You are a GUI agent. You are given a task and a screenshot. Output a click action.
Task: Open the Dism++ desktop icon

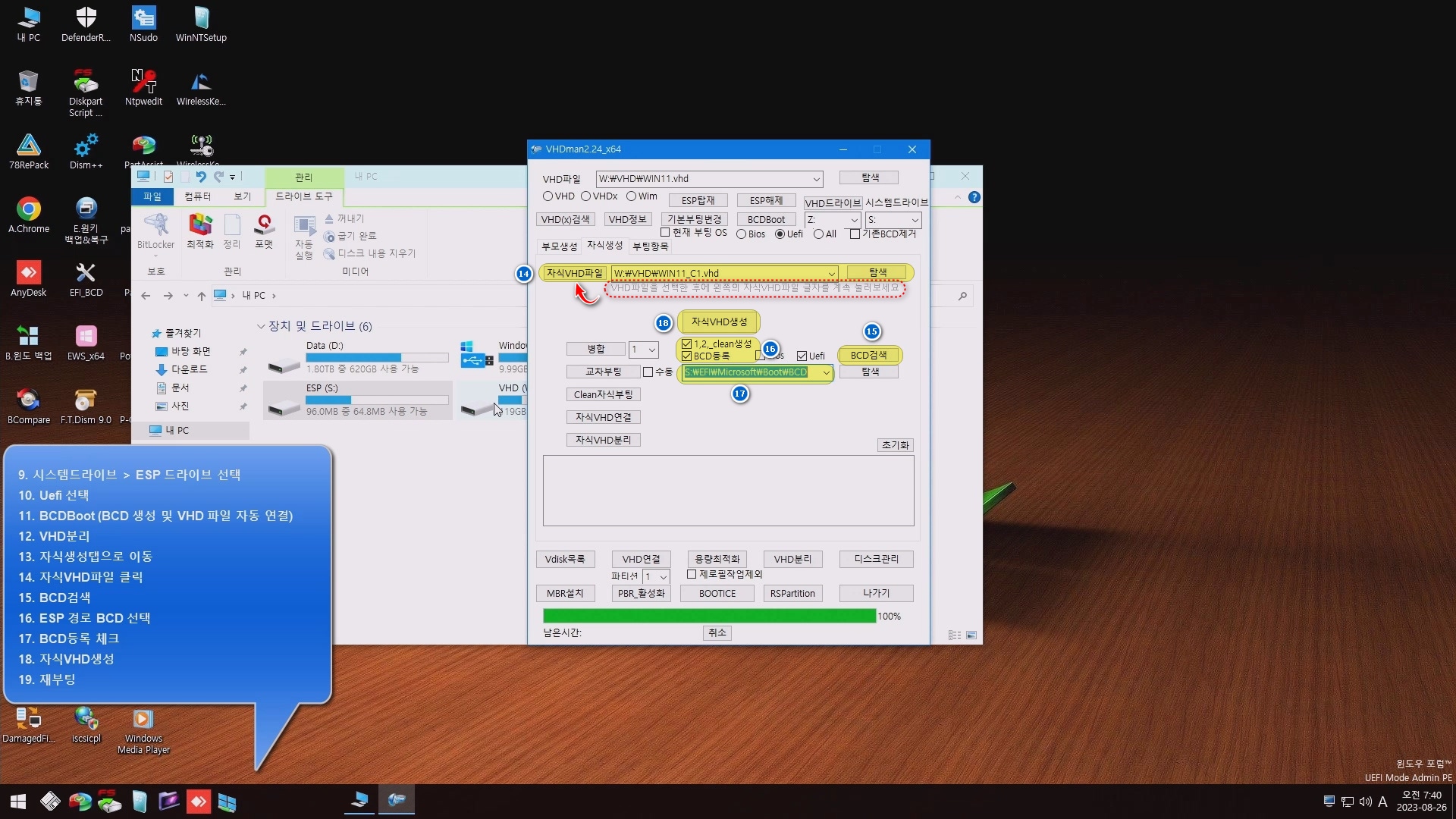(86, 150)
